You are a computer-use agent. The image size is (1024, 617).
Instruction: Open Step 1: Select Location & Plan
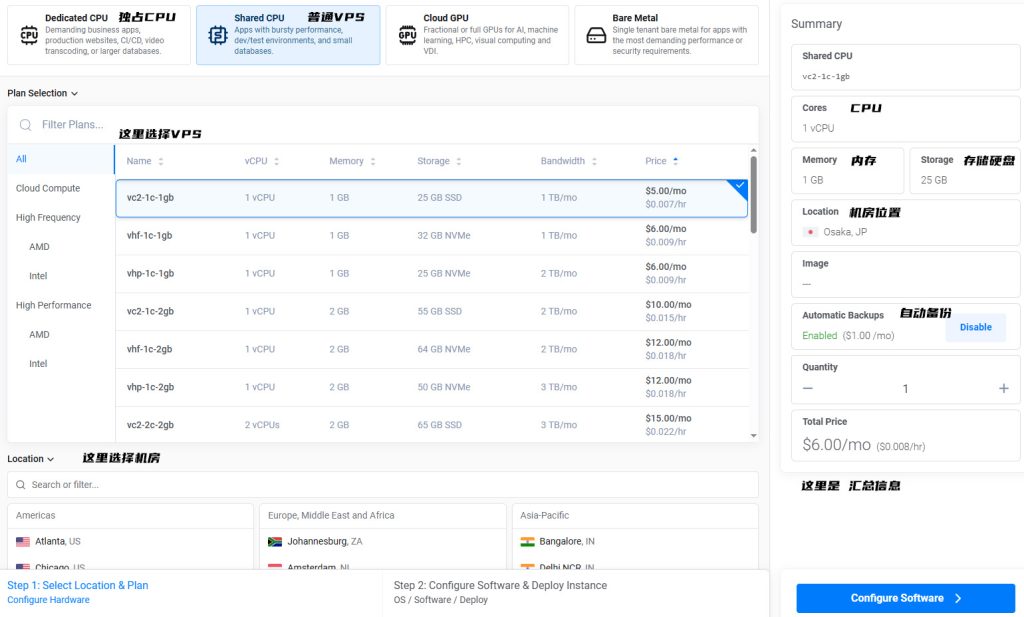point(78,586)
